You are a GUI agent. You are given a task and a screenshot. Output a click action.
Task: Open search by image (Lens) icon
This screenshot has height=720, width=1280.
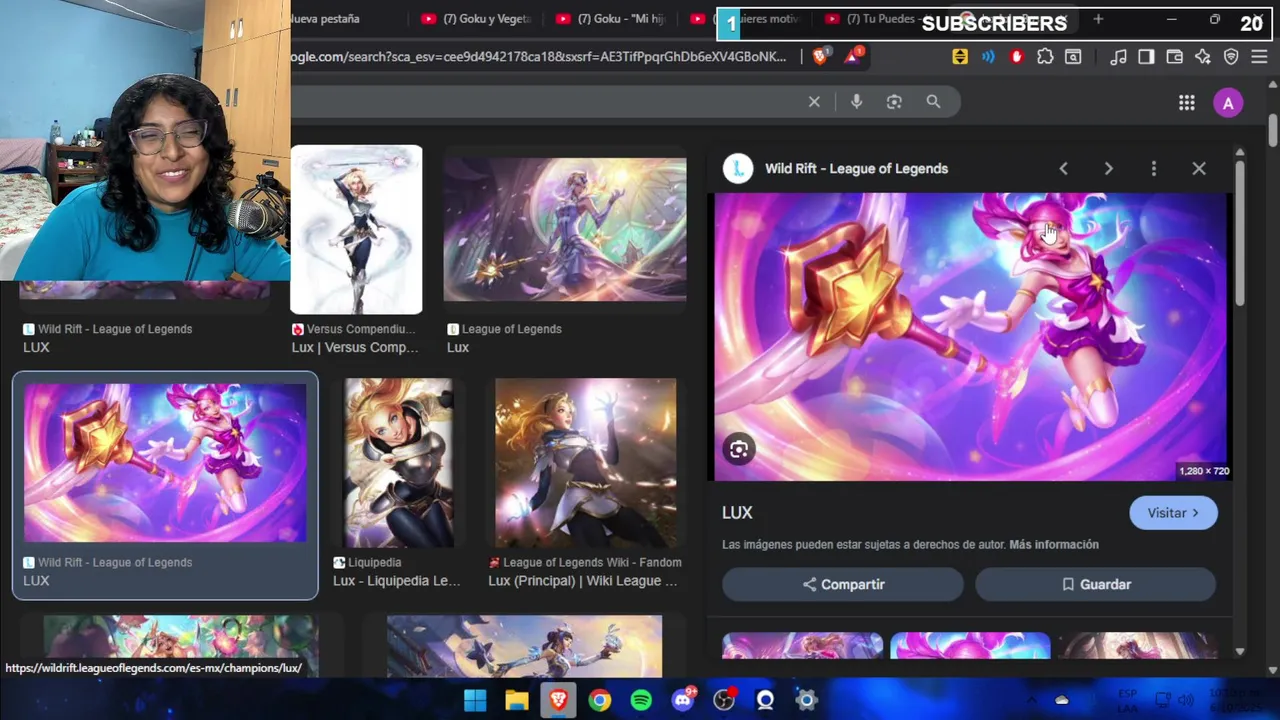pyautogui.click(x=894, y=102)
